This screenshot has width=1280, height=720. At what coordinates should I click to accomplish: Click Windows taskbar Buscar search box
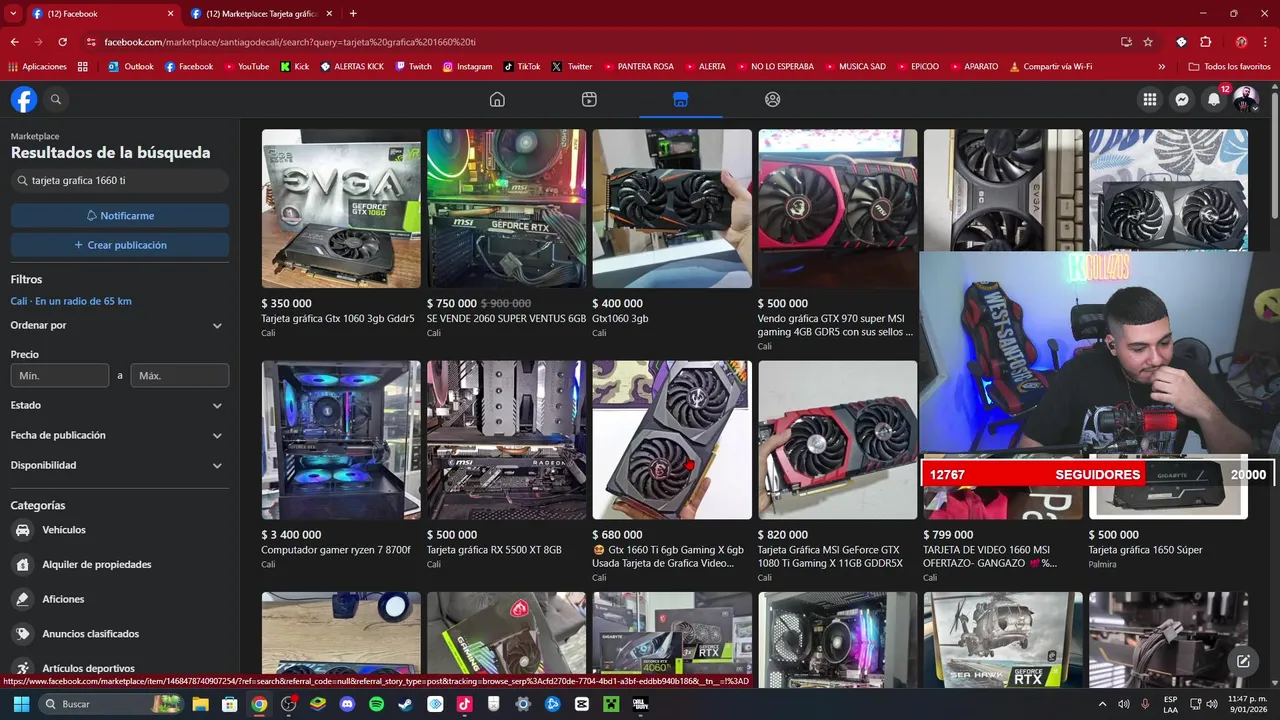(x=110, y=704)
